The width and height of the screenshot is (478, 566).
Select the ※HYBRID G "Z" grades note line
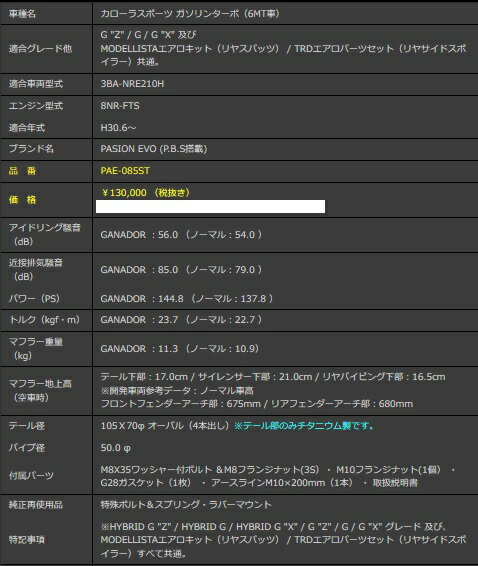tap(274, 527)
